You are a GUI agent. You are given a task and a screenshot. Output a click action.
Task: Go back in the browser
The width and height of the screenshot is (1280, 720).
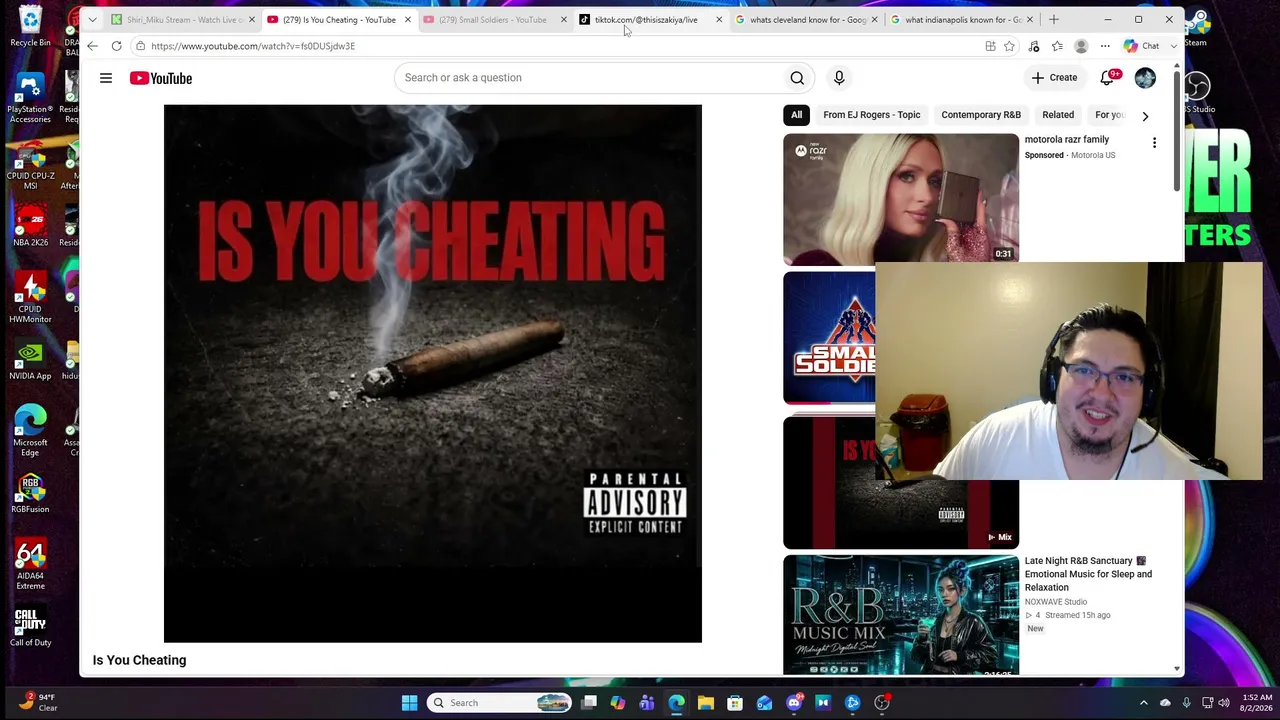click(92, 46)
